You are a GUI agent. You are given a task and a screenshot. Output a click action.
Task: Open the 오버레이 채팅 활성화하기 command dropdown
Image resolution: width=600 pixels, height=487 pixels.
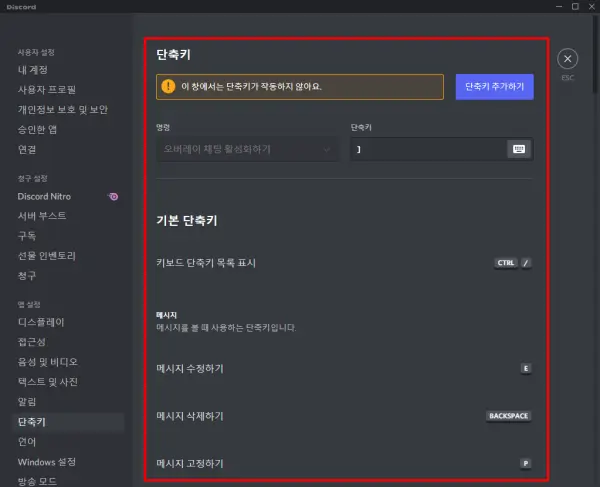point(247,149)
